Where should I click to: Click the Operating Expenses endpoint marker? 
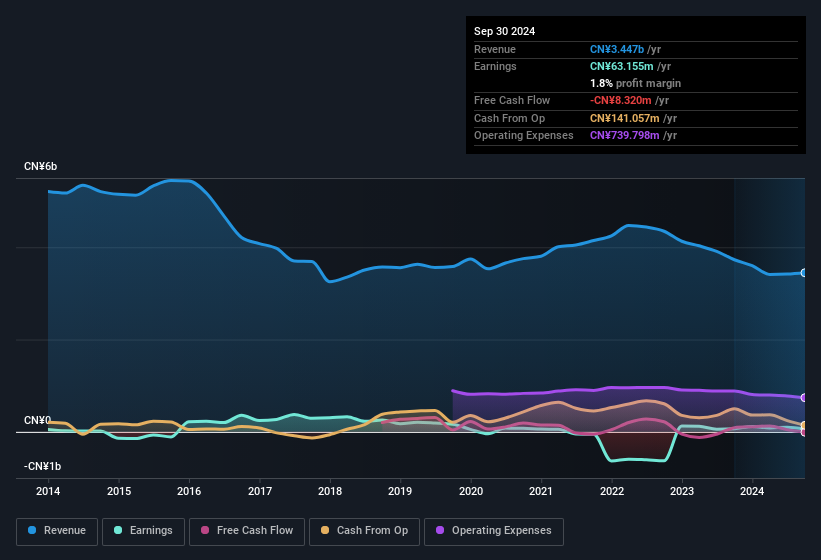(804, 398)
